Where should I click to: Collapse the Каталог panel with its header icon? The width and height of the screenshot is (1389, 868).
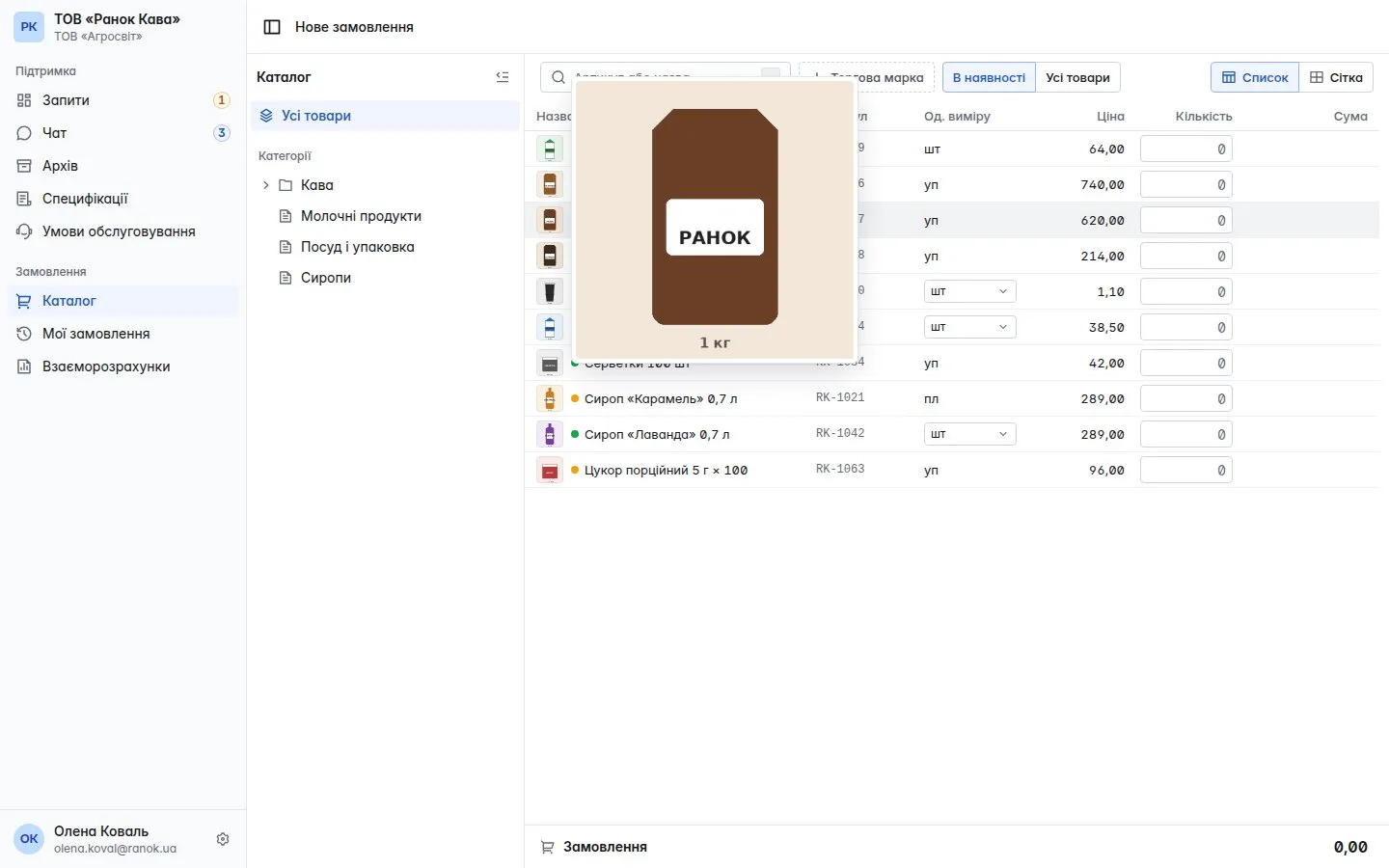(503, 77)
